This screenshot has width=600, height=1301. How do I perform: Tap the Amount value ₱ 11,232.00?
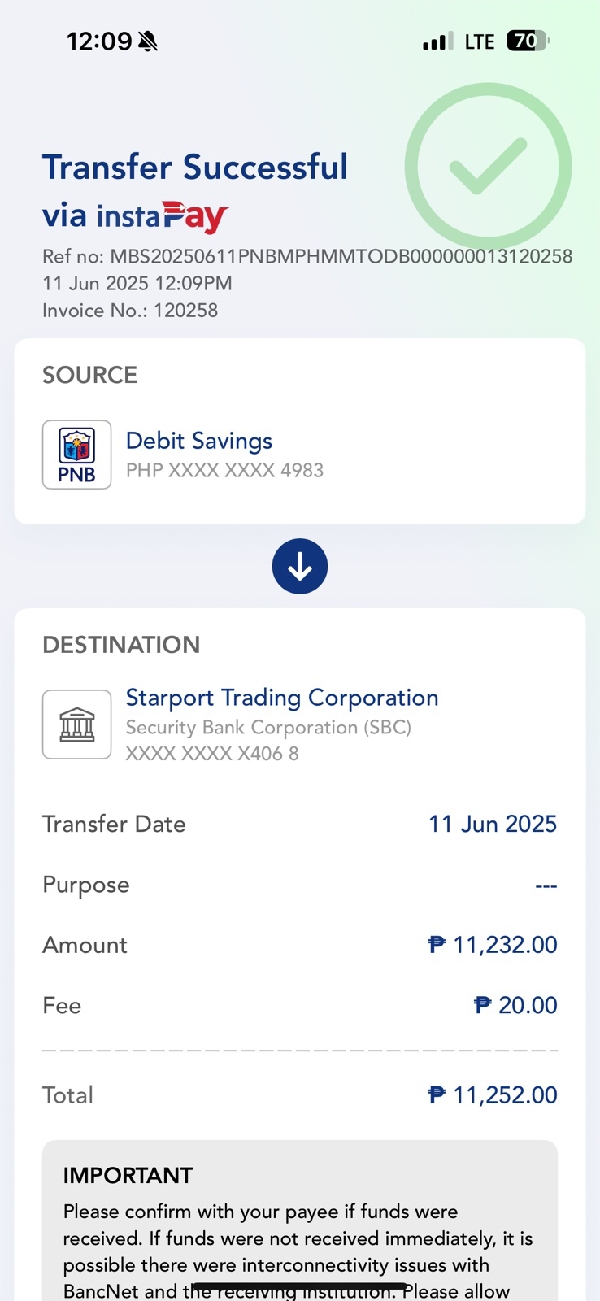492,945
